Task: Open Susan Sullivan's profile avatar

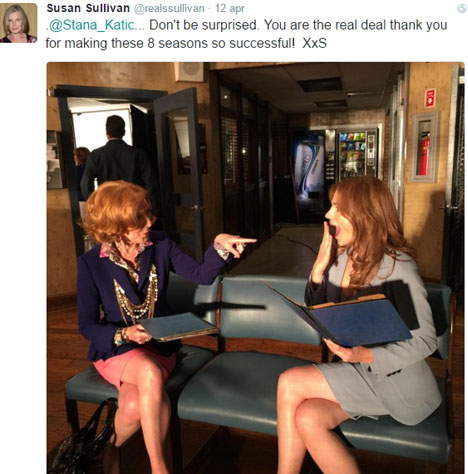Action: click(19, 23)
